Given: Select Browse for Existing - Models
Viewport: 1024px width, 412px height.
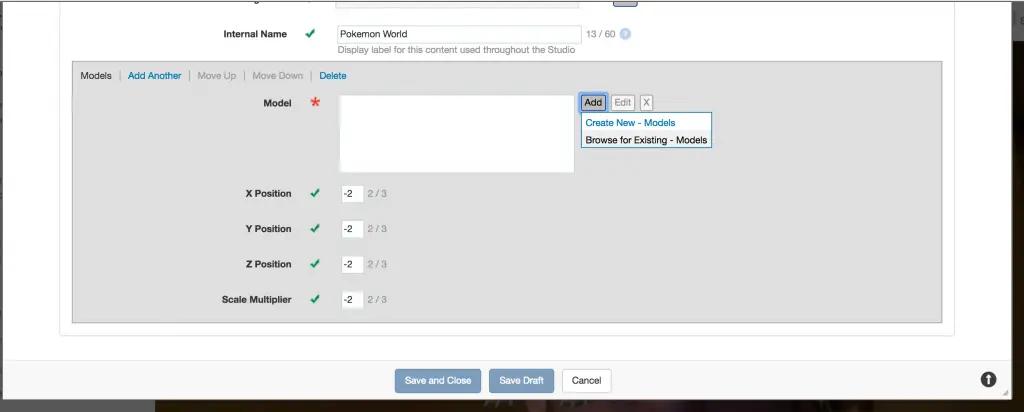Looking at the screenshot, I should click(645, 140).
